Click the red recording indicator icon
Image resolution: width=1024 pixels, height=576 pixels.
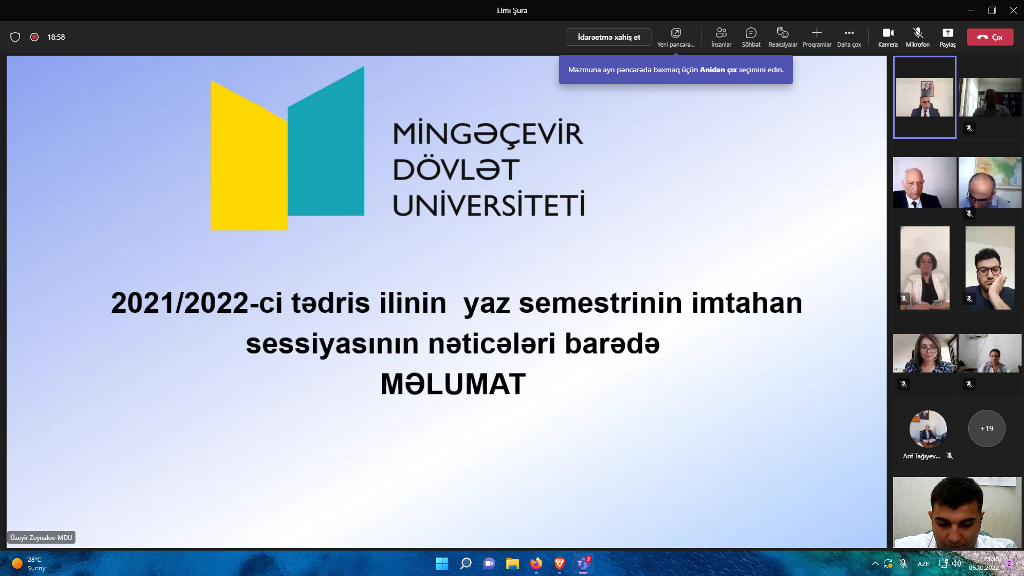coord(34,37)
